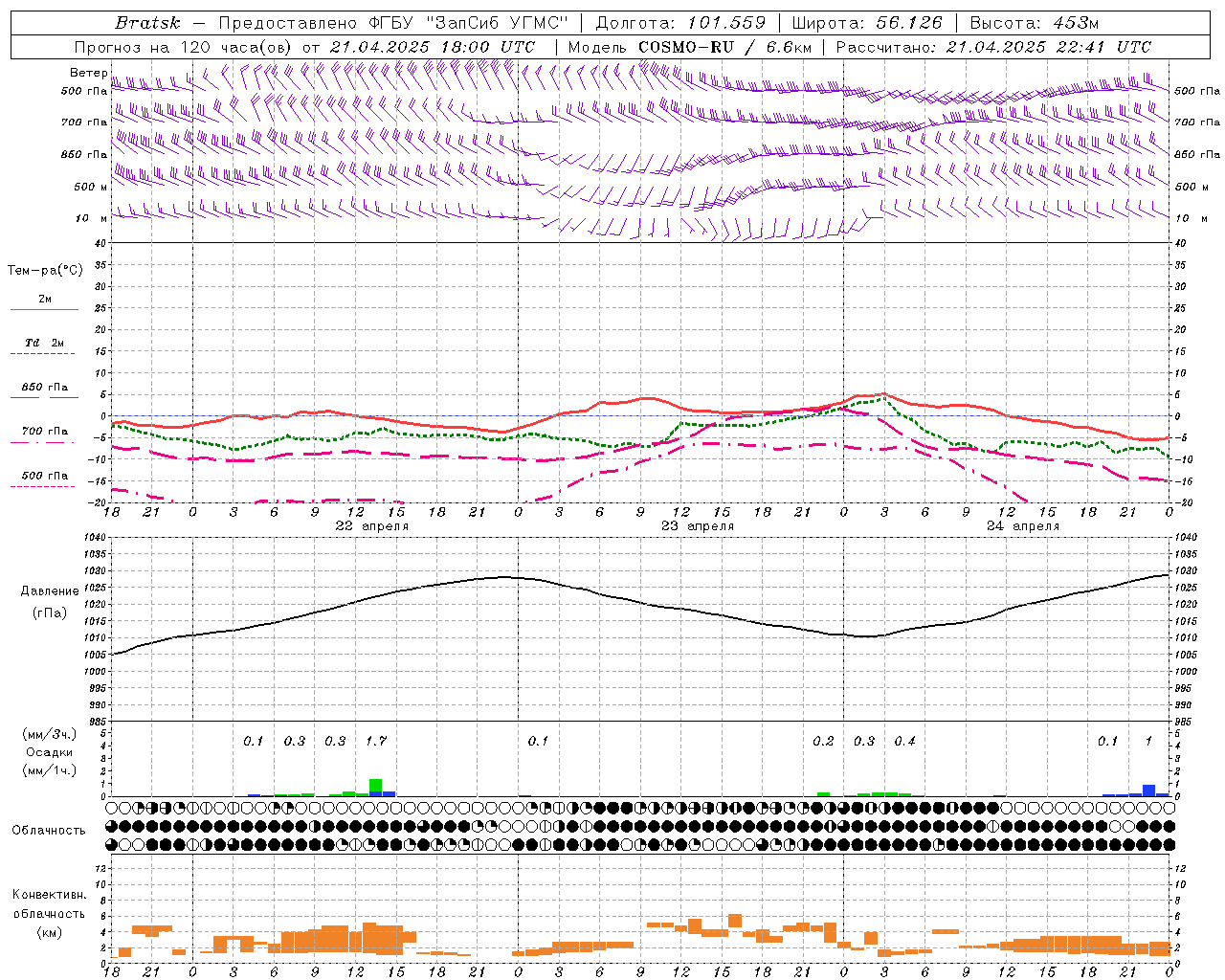
Task: Click the 'Td 2м' dew point legend entry
Action: tap(44, 343)
